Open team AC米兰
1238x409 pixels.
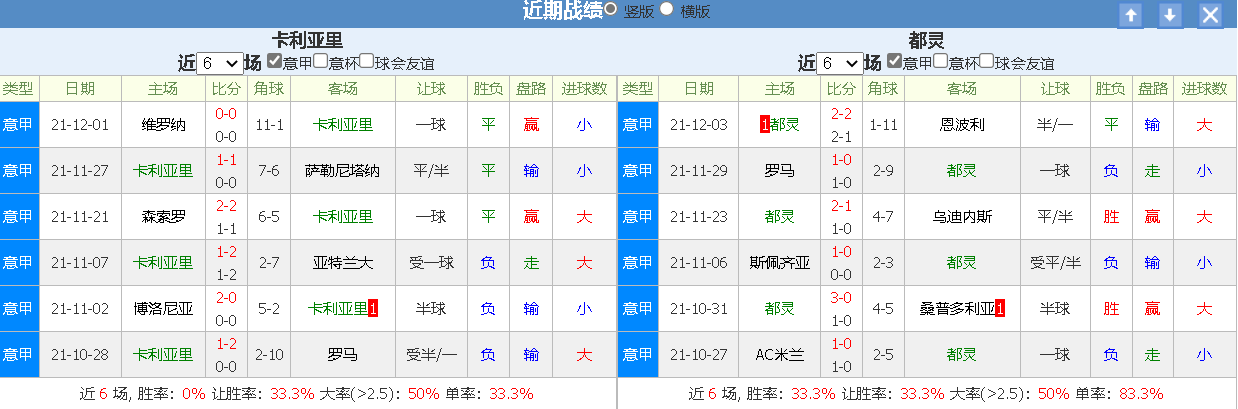(x=779, y=355)
